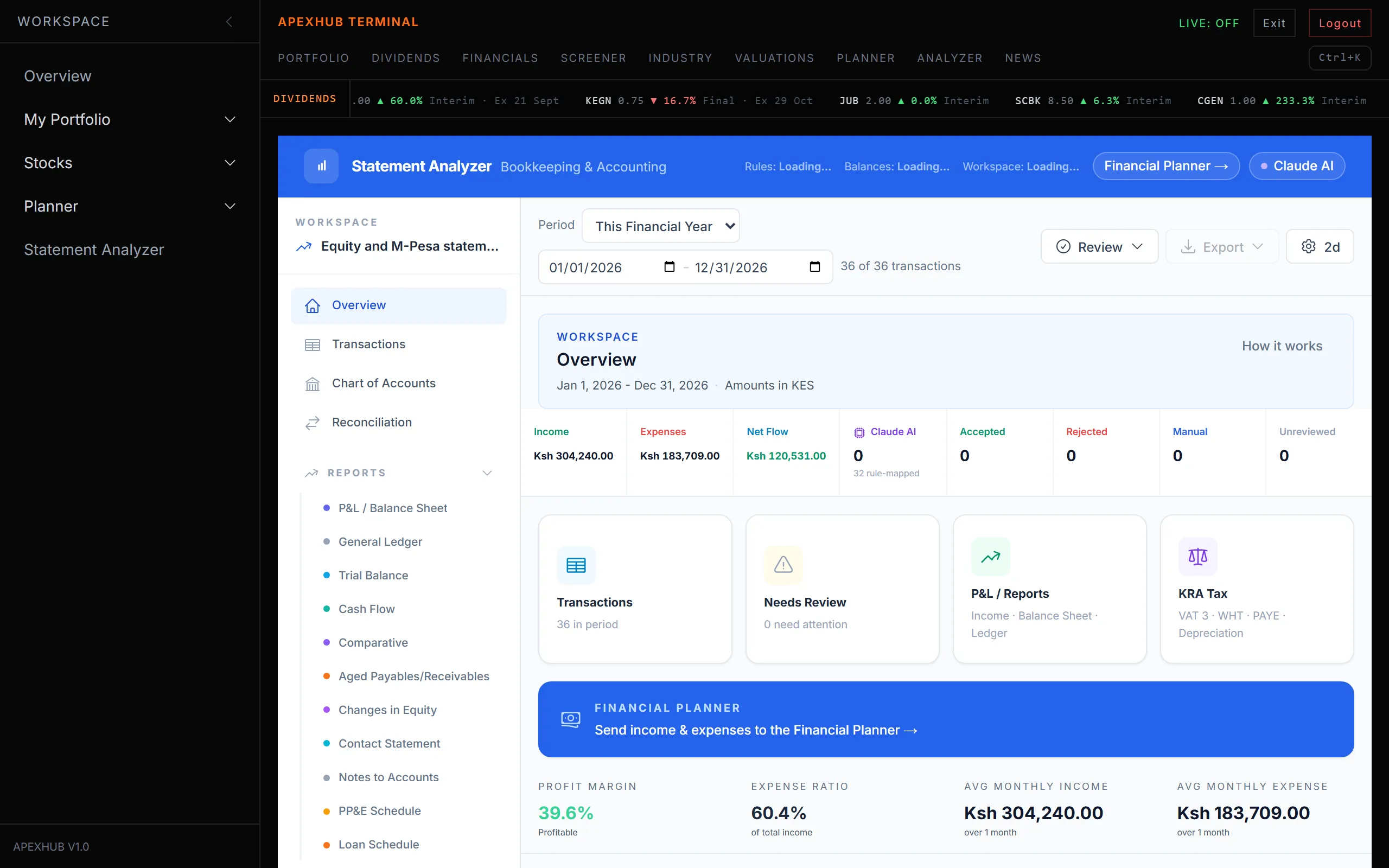1389x868 pixels.
Task: Open the PORTFOLIO tab
Action: [x=314, y=58]
